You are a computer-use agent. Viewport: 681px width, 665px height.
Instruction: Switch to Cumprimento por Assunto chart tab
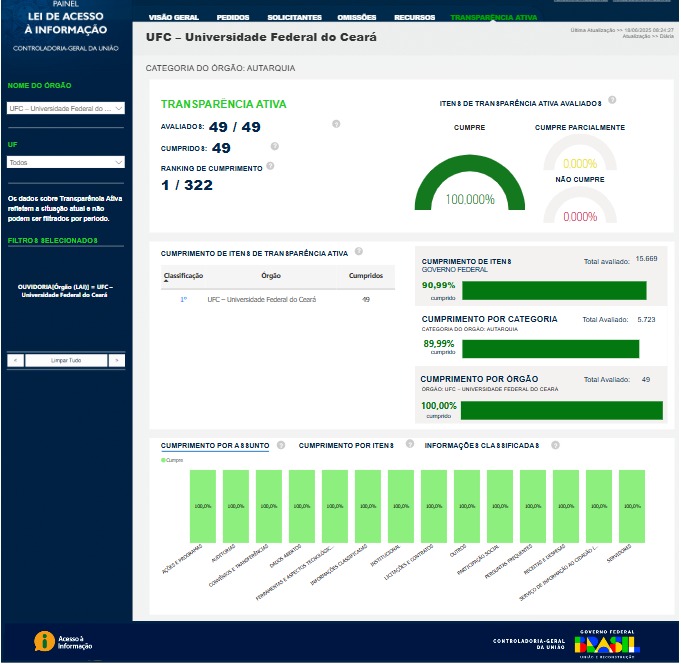(x=215, y=446)
